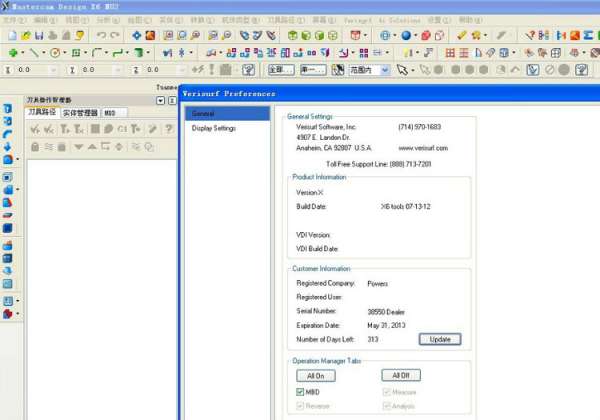Click the New file icon

pyautogui.click(x=13, y=36)
